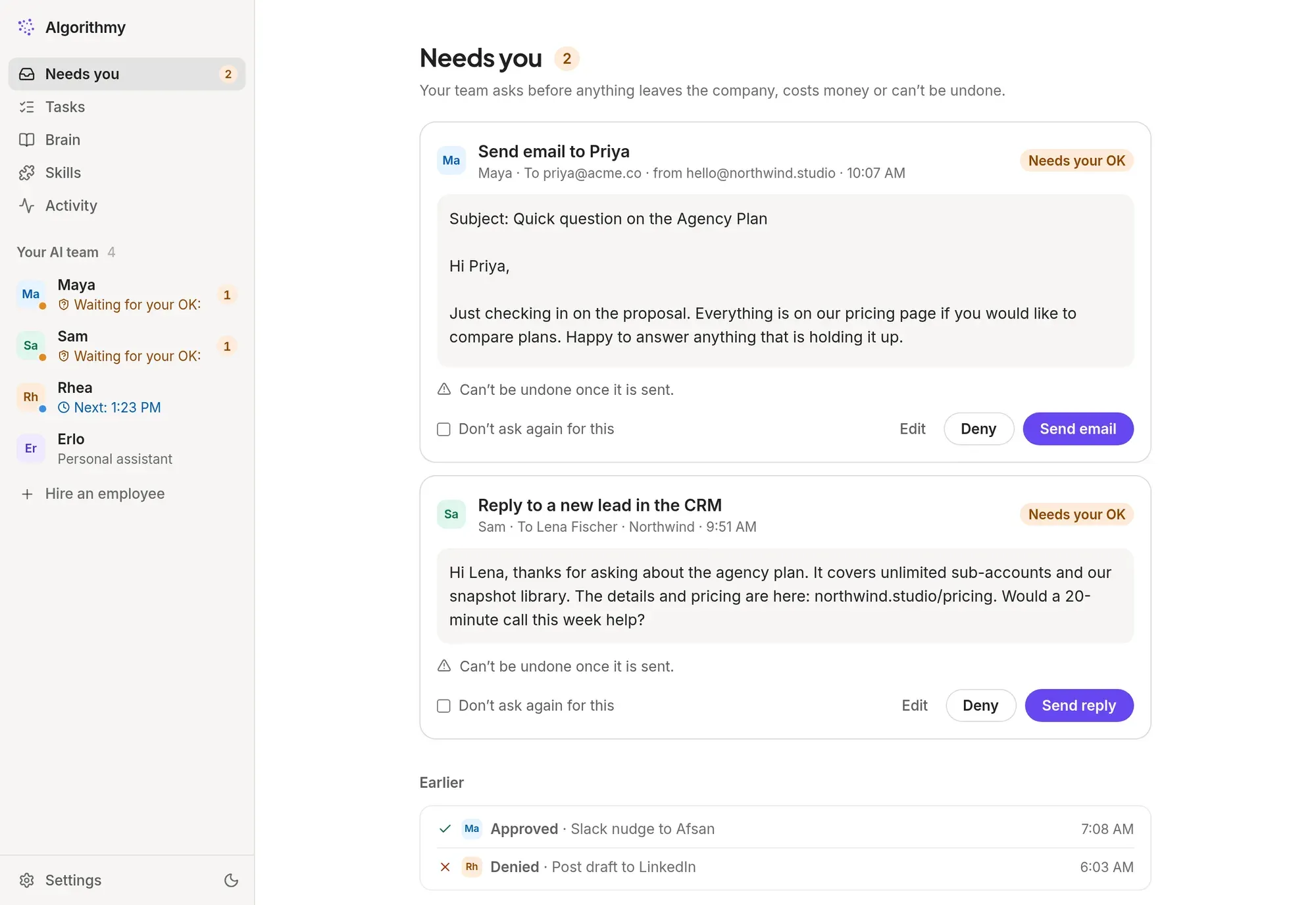Check Don't ask again for CRM reply
This screenshot has height=905, width=1316.
444,706
